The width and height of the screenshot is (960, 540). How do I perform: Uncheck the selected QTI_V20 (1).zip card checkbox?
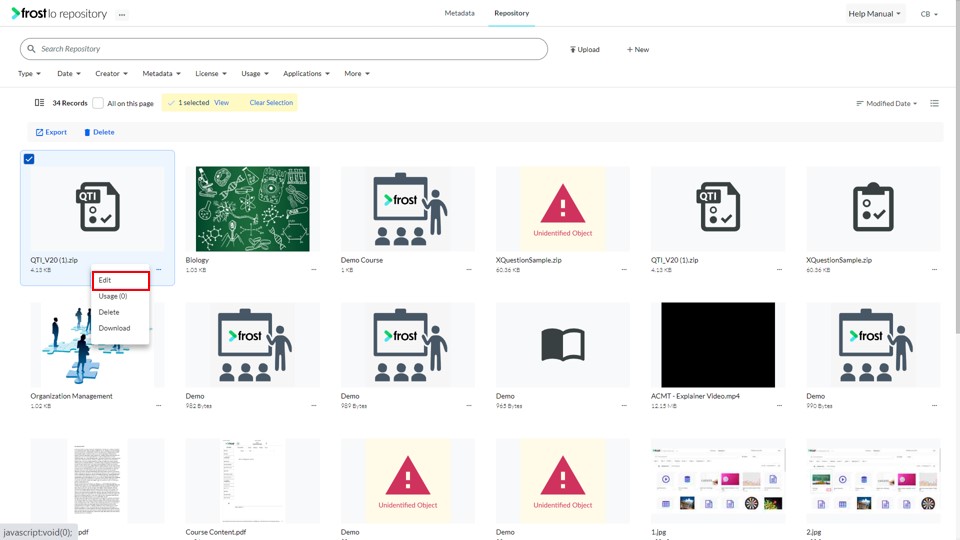click(29, 159)
